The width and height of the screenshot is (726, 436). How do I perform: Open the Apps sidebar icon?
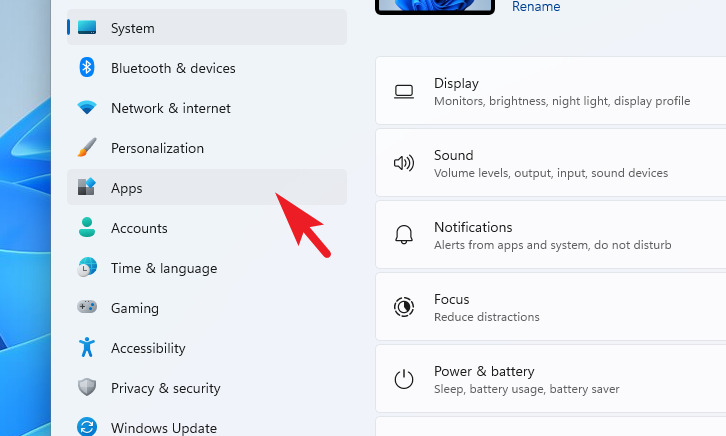pyautogui.click(x=87, y=187)
